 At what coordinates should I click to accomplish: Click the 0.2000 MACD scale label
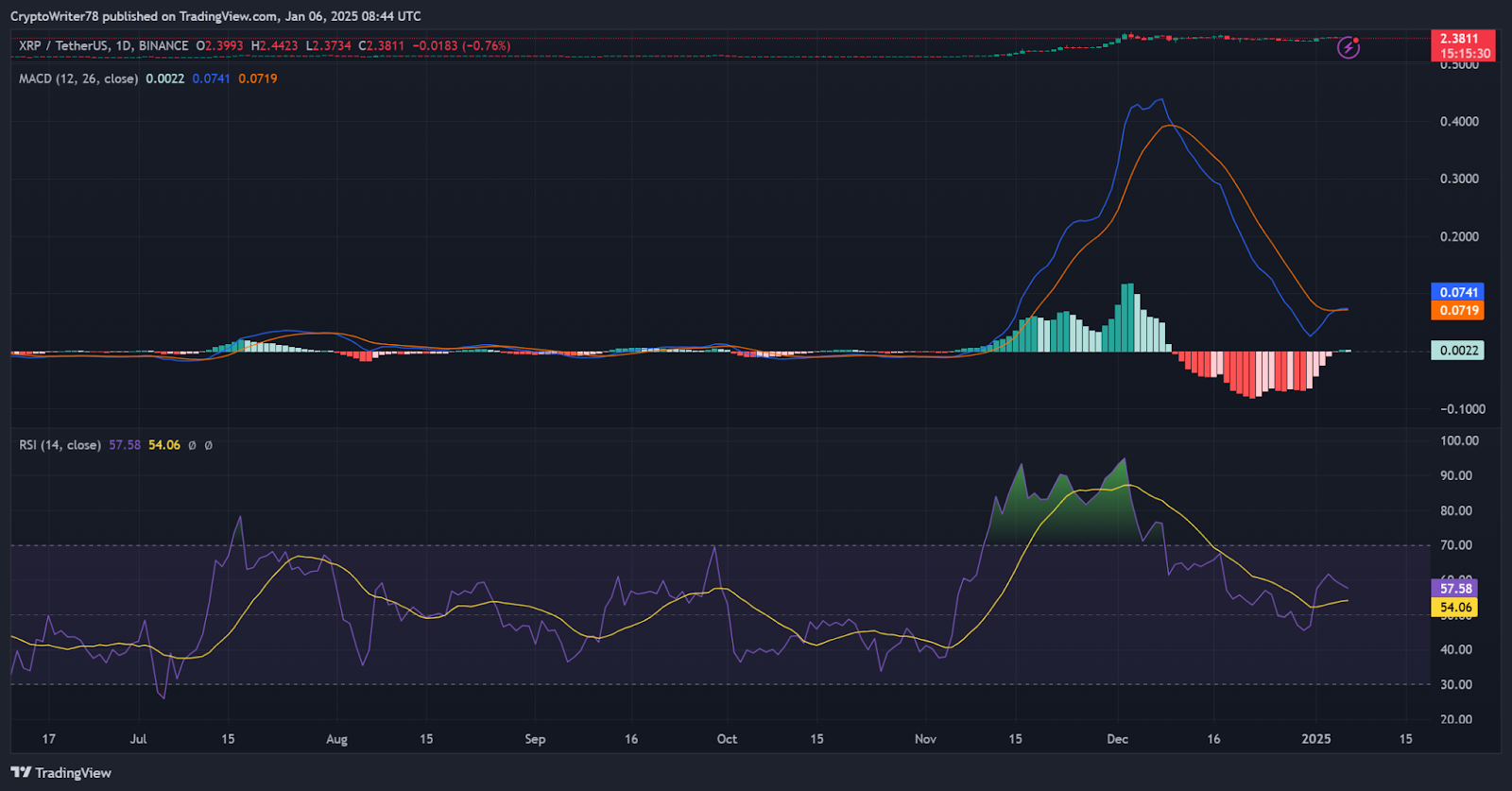coord(1459,236)
